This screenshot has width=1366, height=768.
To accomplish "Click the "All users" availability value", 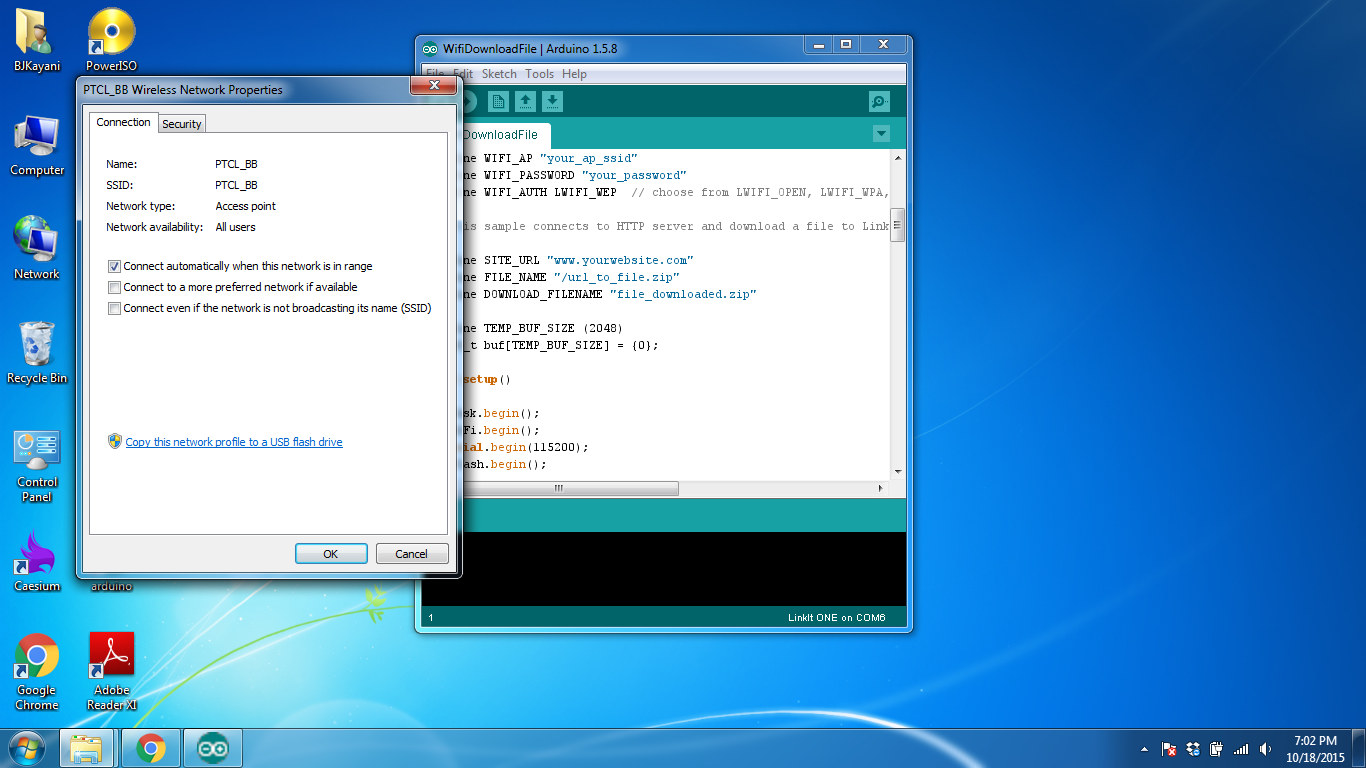I will click(236, 227).
